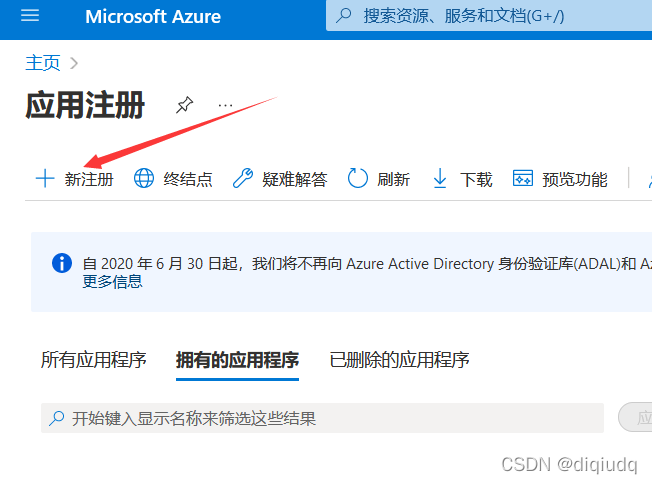652x484 pixels.
Task: Switch to 已删除的应用程序 tab
Action: click(399, 360)
